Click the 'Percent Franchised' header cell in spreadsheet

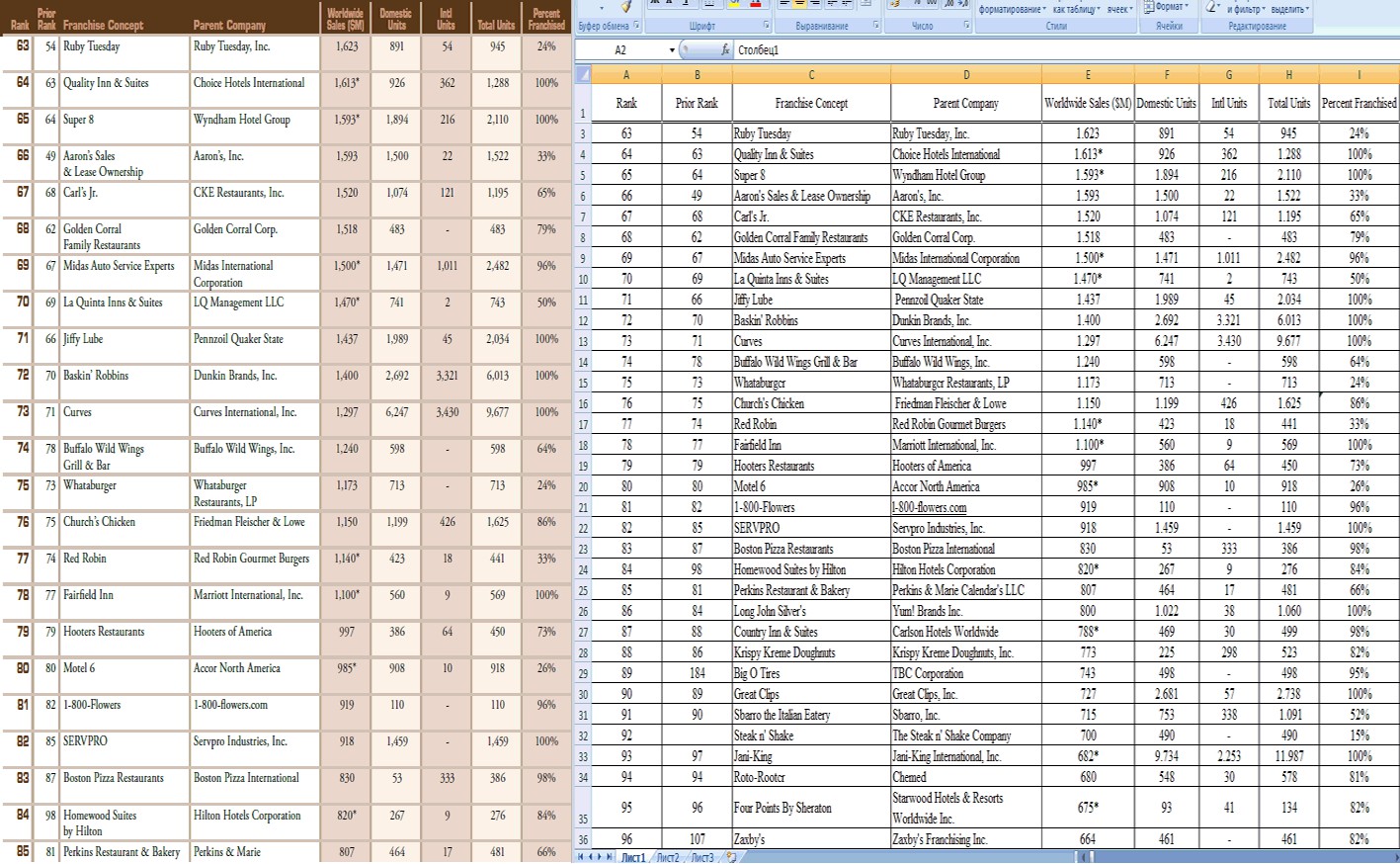(x=1359, y=103)
